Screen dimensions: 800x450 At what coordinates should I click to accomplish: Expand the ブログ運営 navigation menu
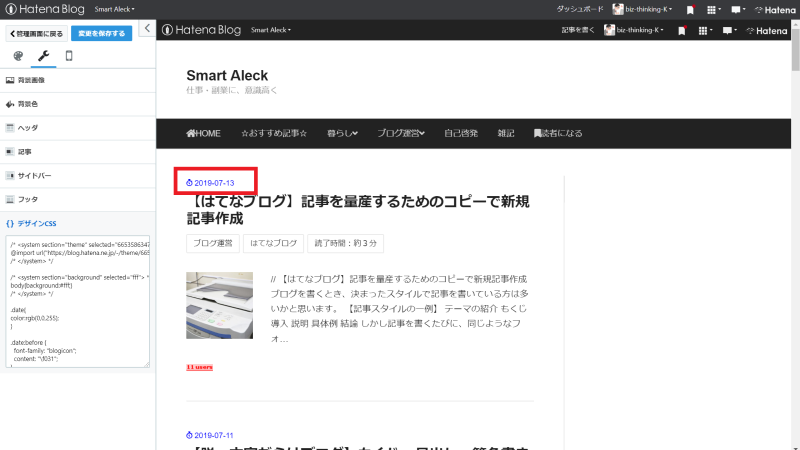tap(401, 133)
